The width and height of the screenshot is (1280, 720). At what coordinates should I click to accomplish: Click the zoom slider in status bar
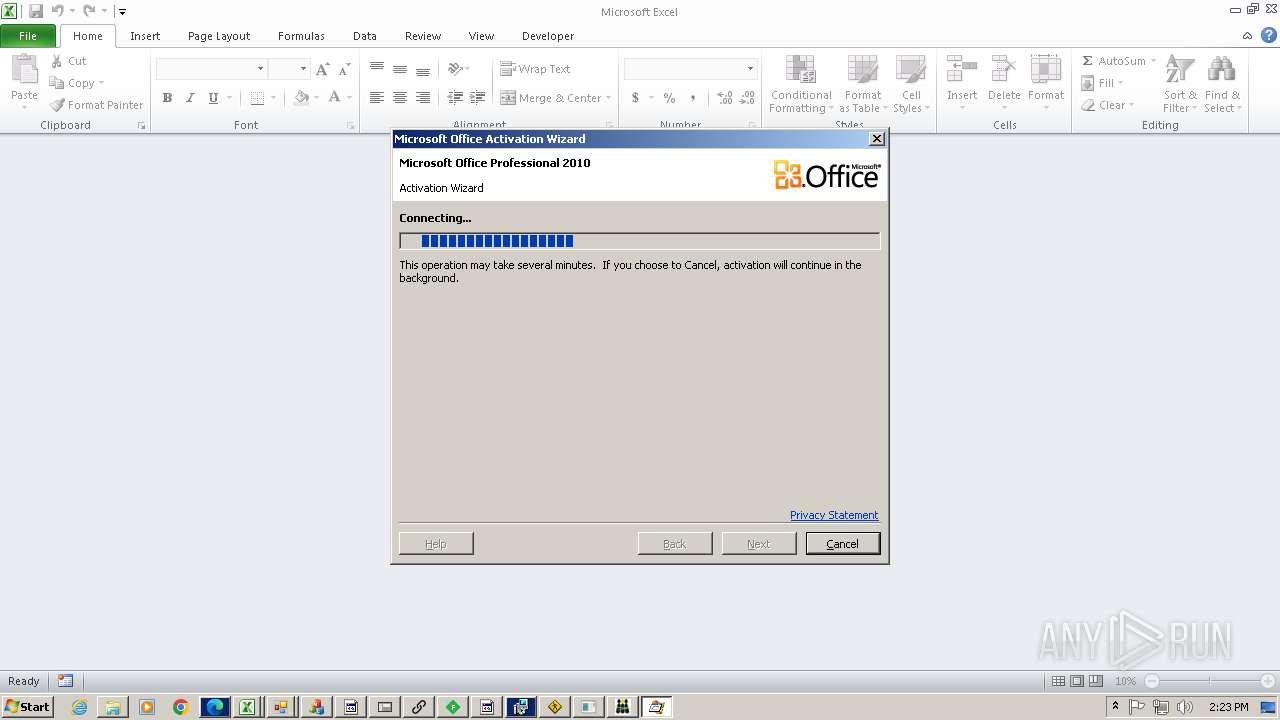point(1210,681)
